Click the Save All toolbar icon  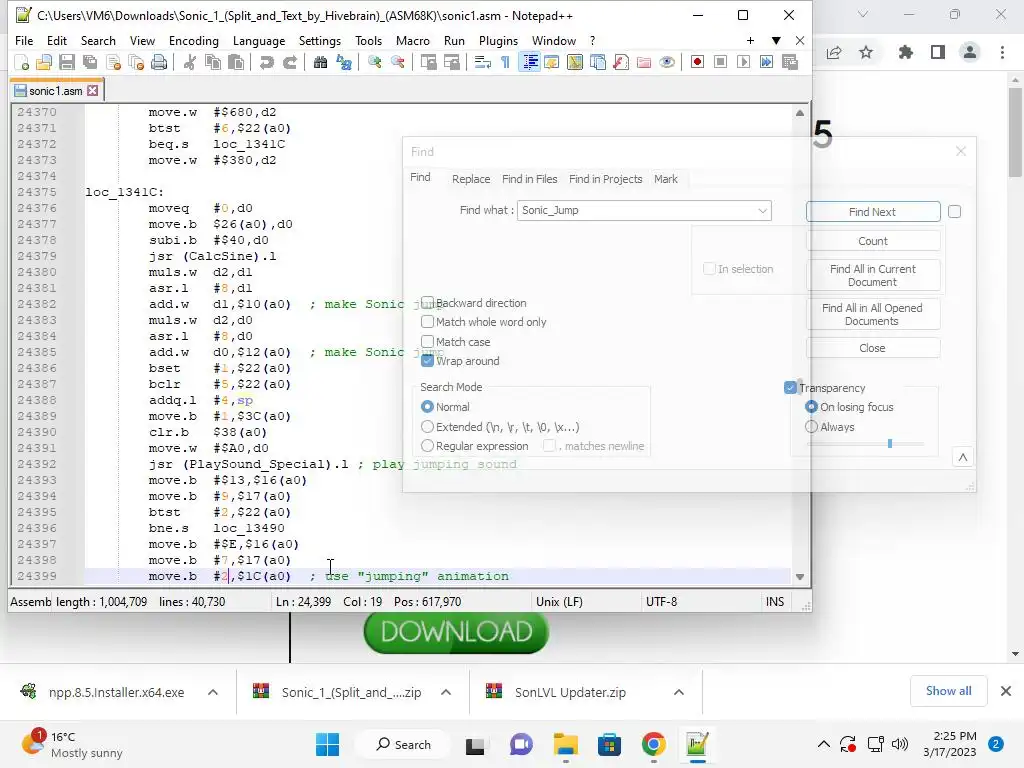(89, 62)
